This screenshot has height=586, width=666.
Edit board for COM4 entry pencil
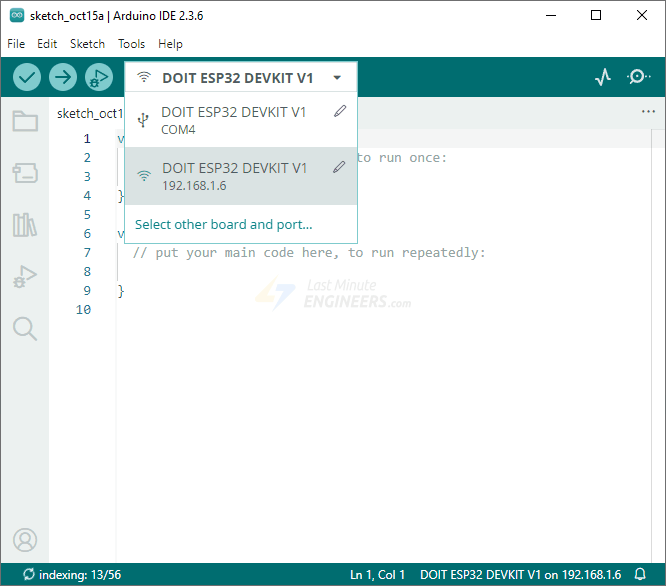click(340, 111)
